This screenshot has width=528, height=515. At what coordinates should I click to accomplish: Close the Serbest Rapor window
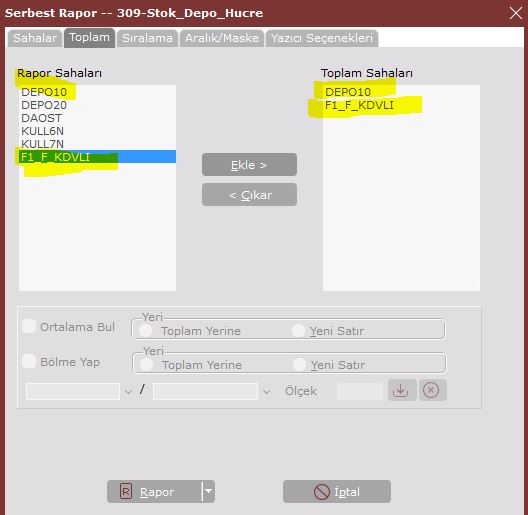pyautogui.click(x=515, y=13)
